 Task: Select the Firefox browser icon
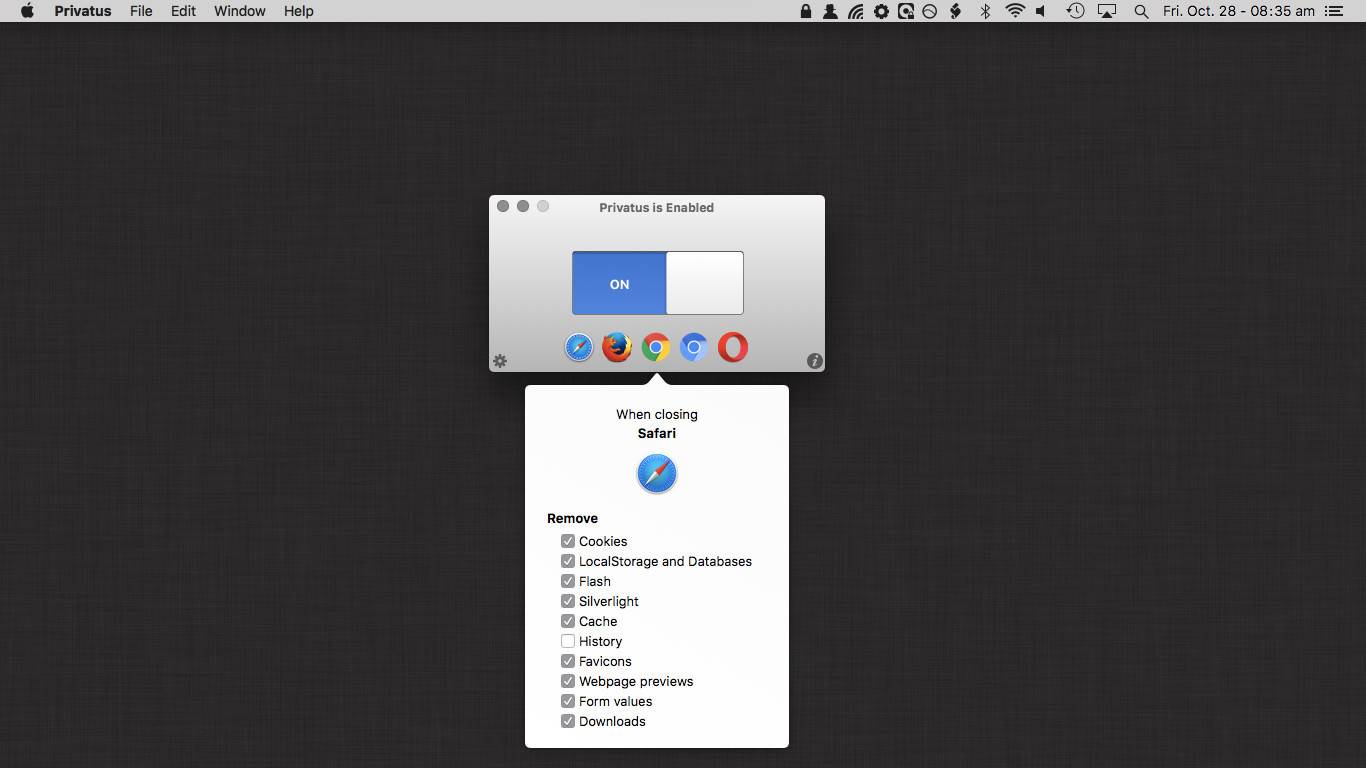617,347
